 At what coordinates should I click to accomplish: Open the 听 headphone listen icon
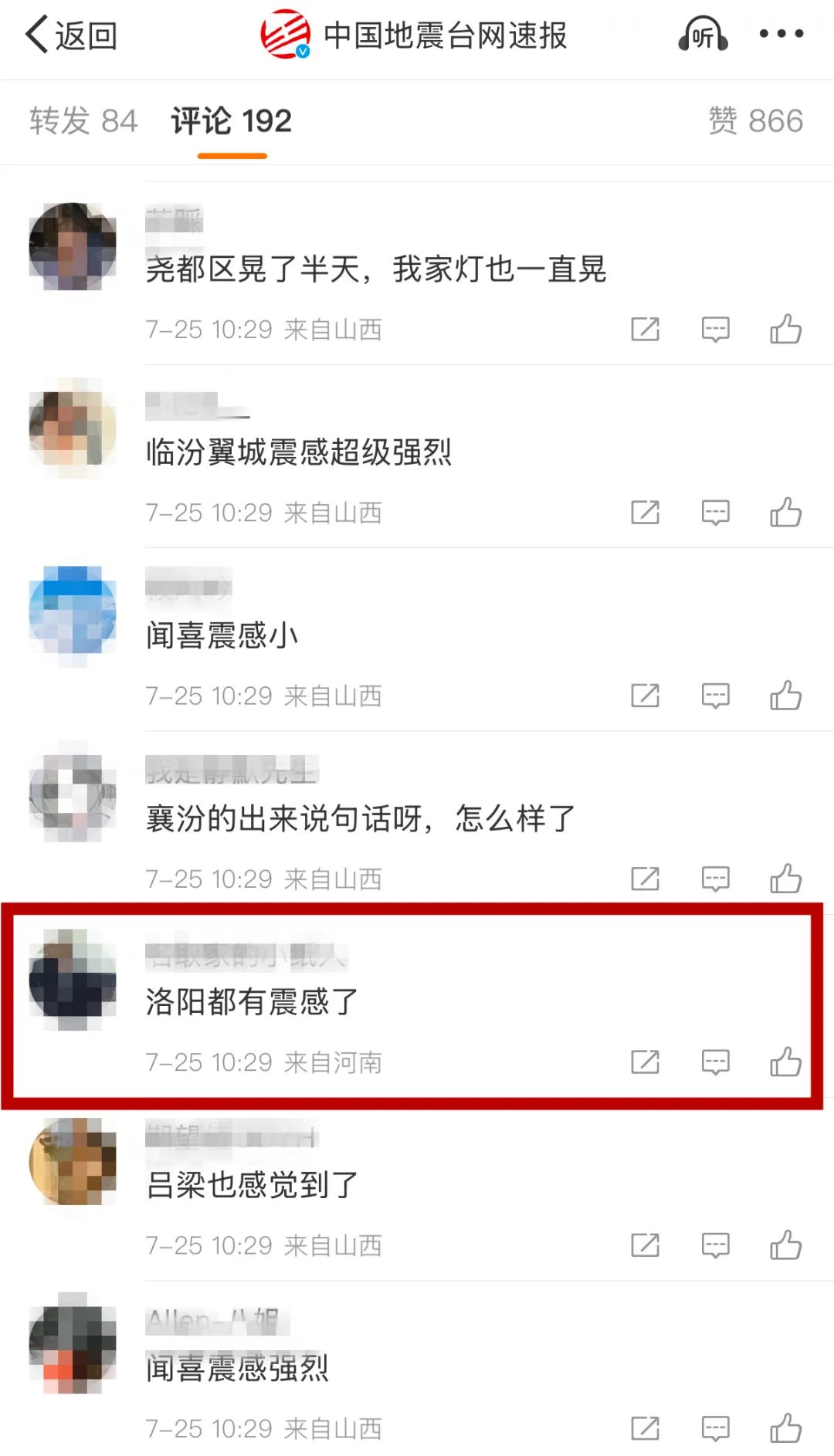(x=703, y=35)
